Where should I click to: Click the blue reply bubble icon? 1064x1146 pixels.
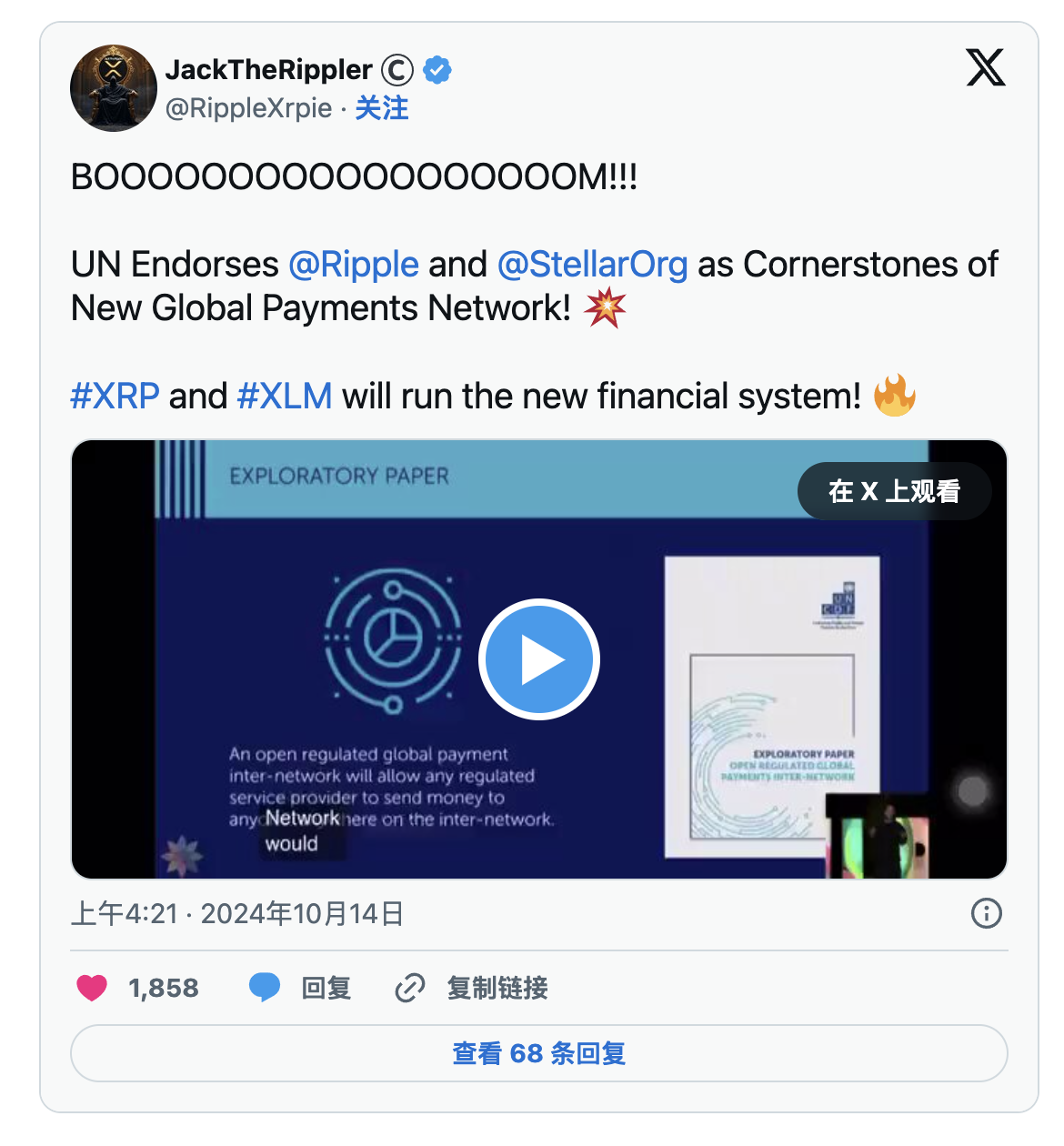pyautogui.click(x=265, y=988)
